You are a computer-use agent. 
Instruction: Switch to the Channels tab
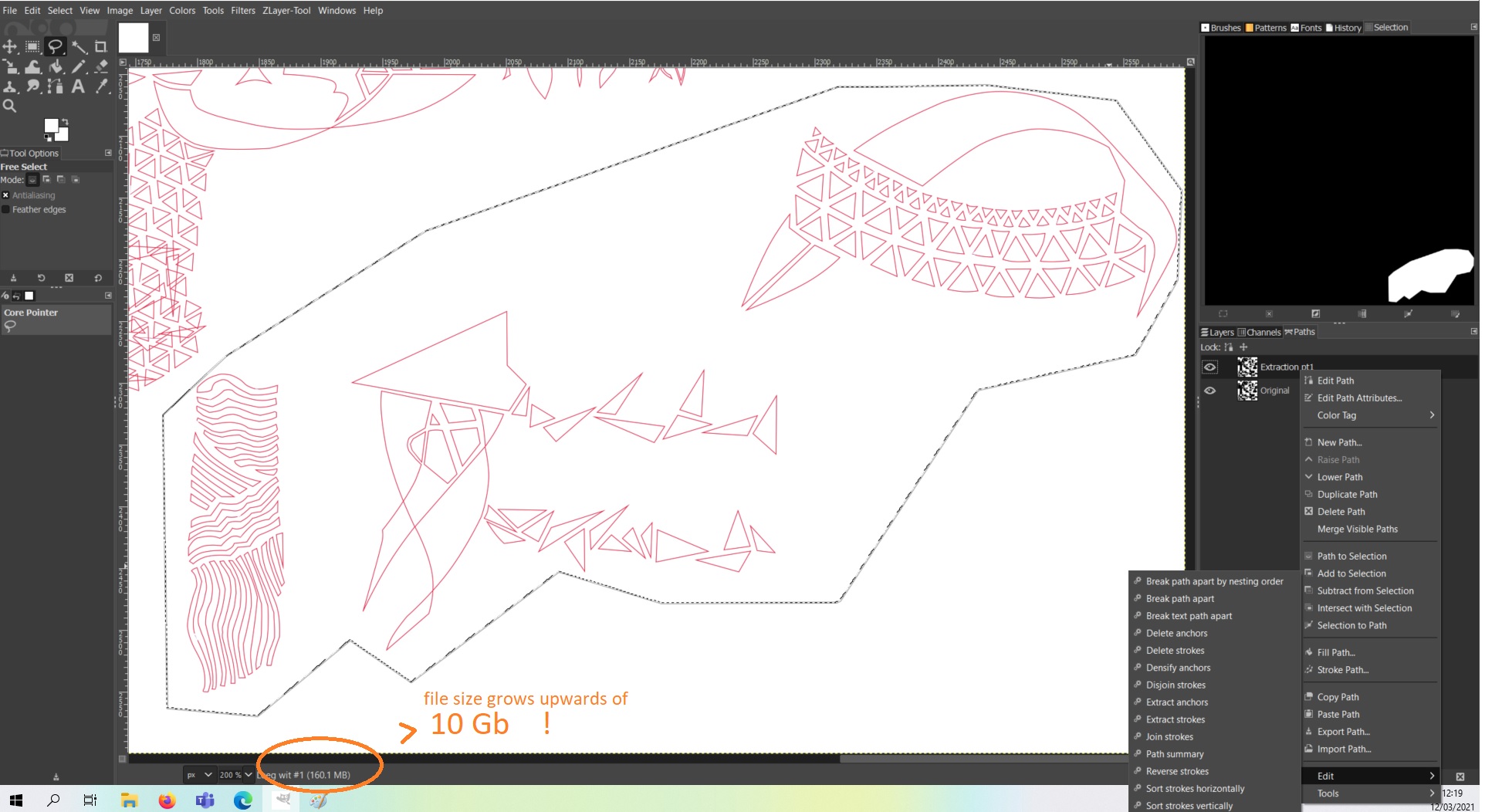(1259, 333)
